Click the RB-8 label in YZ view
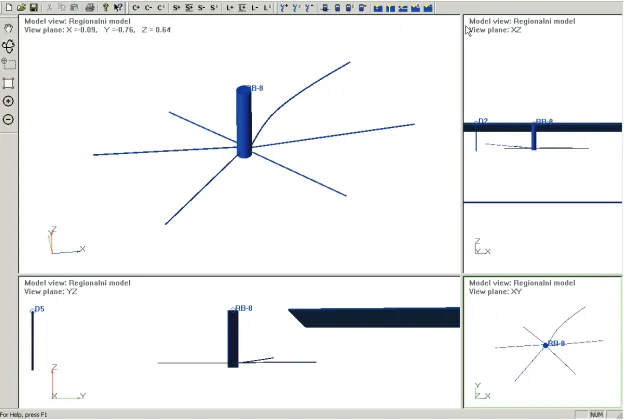 pyautogui.click(x=244, y=308)
